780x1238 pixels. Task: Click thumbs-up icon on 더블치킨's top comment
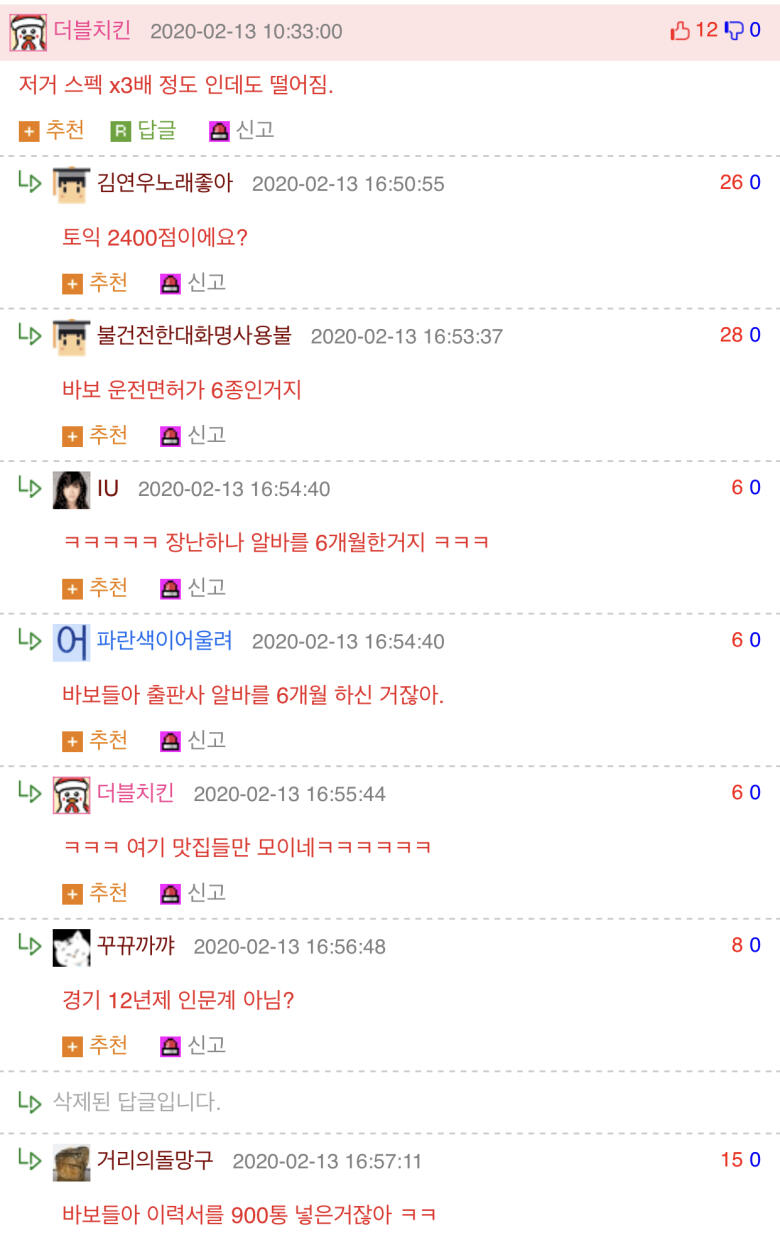680,31
